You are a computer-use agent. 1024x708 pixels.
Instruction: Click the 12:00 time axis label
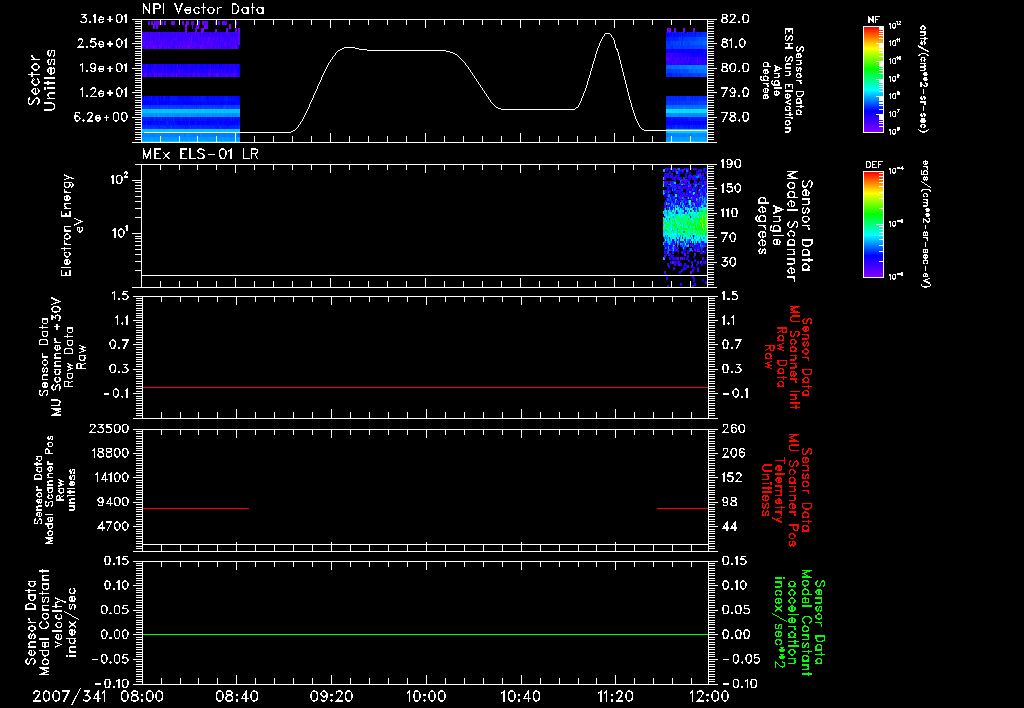(709, 696)
